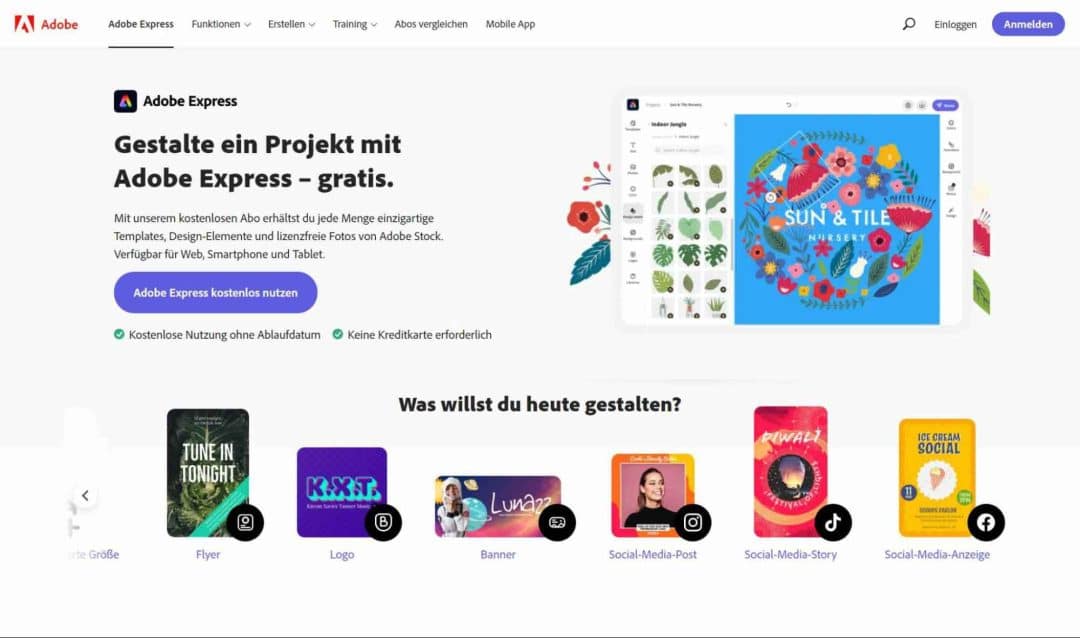1080x638 pixels.
Task: Click Adobe Express kostenlos nutzen button
Action: pyautogui.click(x=216, y=292)
